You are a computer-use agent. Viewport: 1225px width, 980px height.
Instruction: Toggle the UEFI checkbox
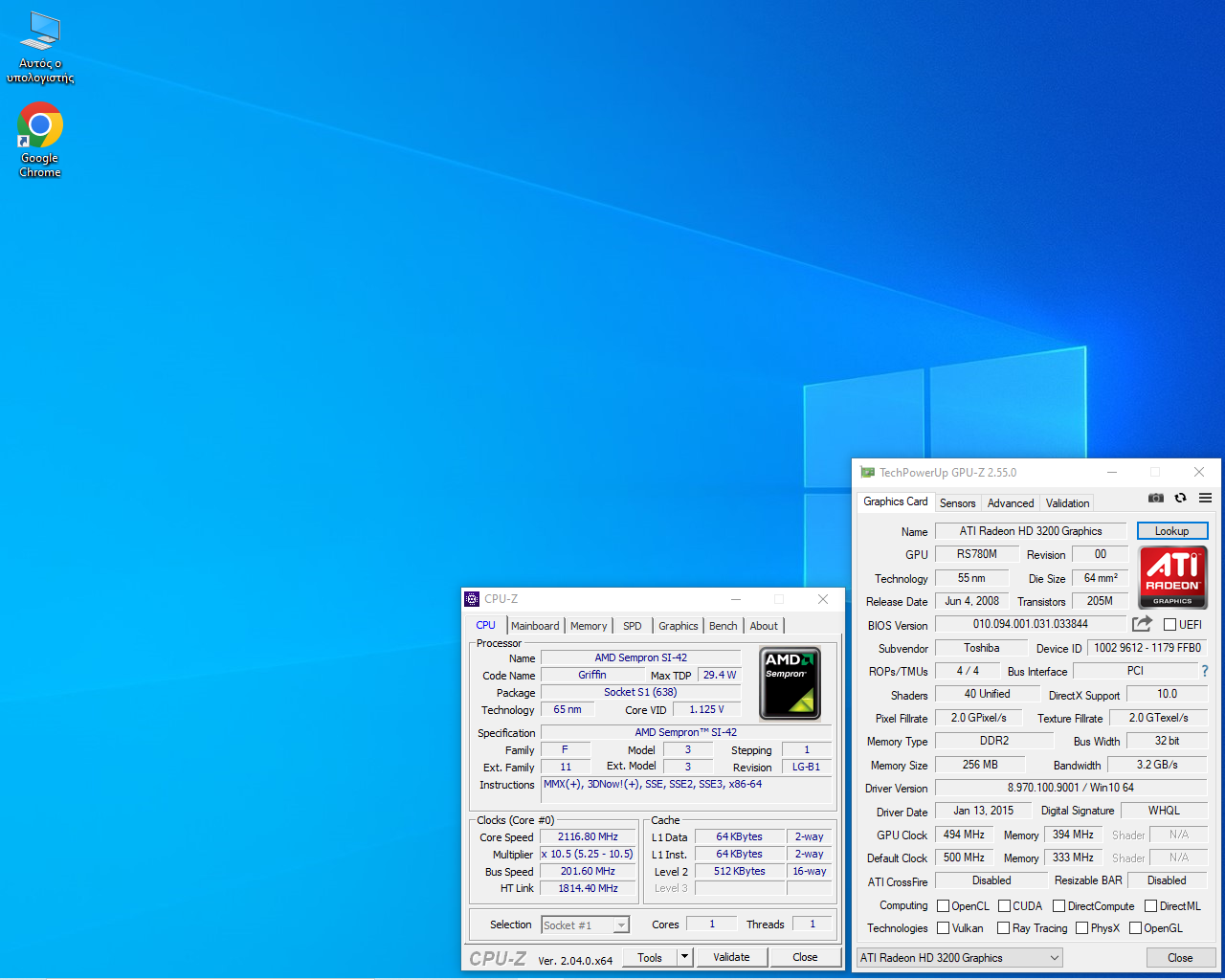(x=1169, y=625)
